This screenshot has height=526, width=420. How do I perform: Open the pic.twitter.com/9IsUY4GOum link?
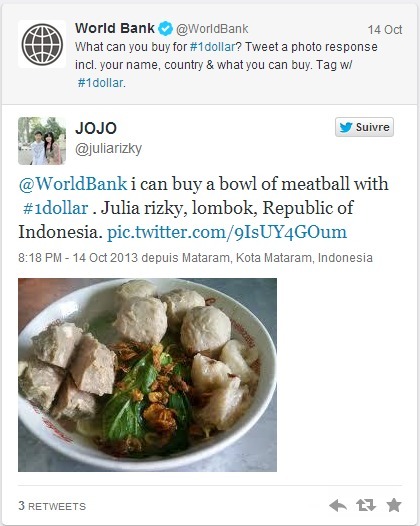(227, 232)
